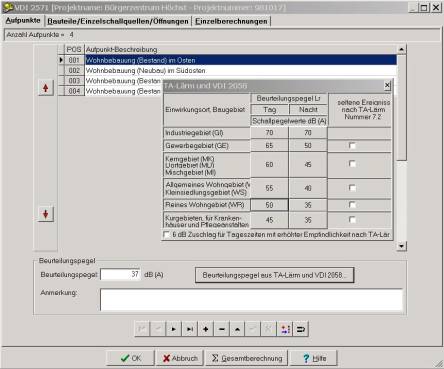Move the selected Aufpunkt down with red down arrow
Screen dimensions: 444x369
[x=46, y=214]
